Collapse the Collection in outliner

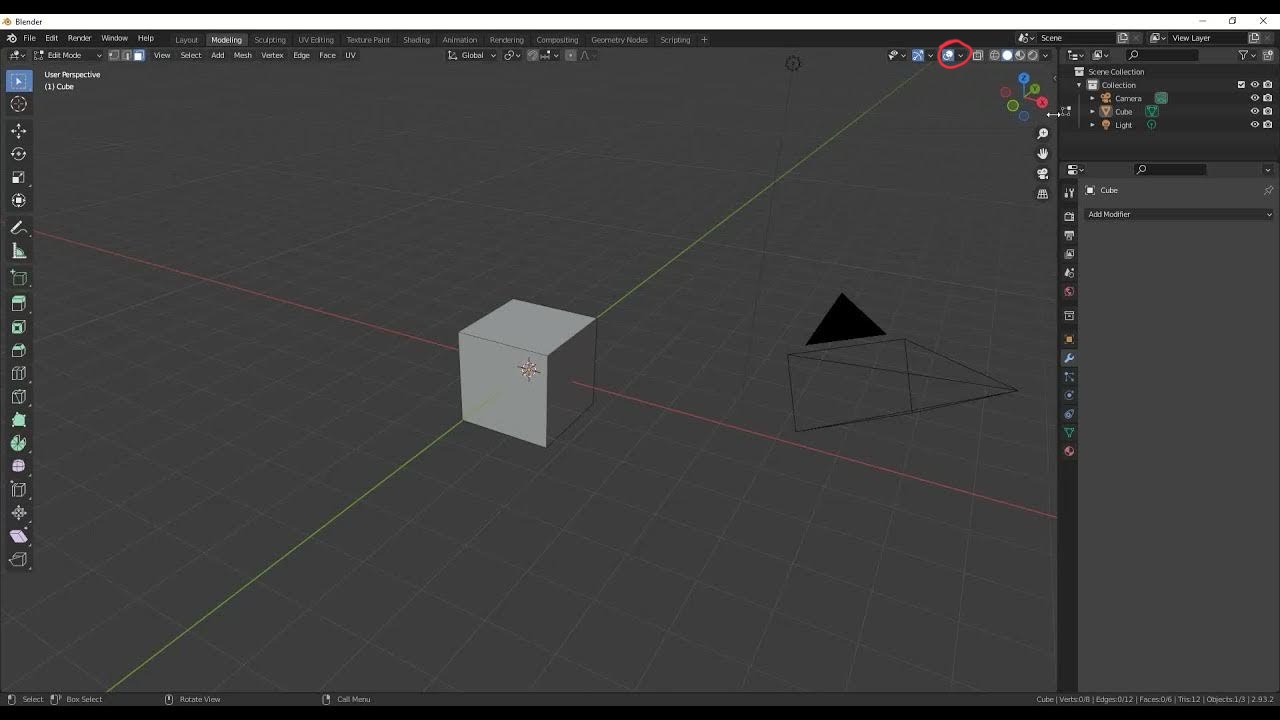coord(1079,85)
